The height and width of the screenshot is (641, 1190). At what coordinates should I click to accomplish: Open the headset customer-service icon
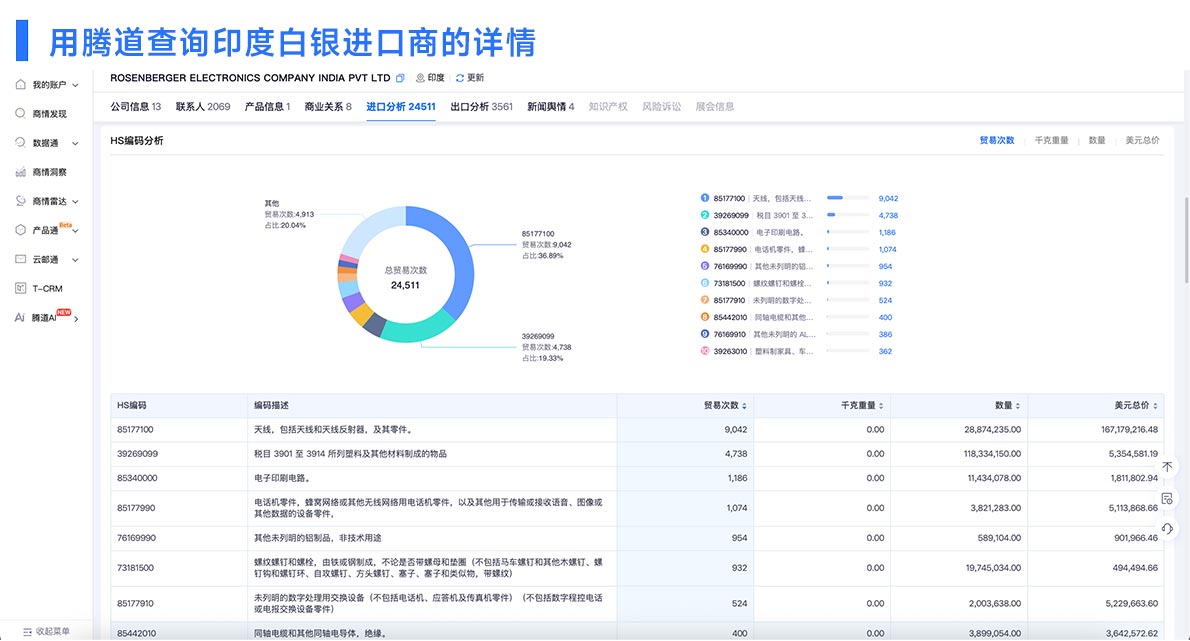[x=1167, y=528]
